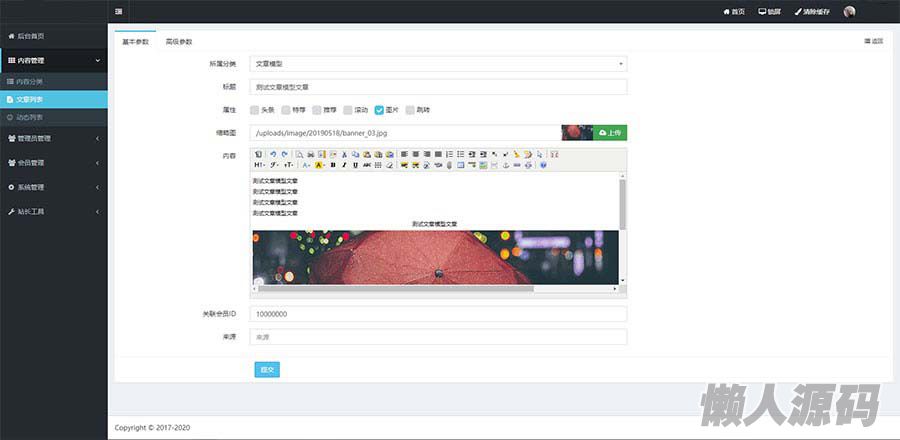This screenshot has height=440, width=900.
Task: Open user avatar menu
Action: pos(849,11)
